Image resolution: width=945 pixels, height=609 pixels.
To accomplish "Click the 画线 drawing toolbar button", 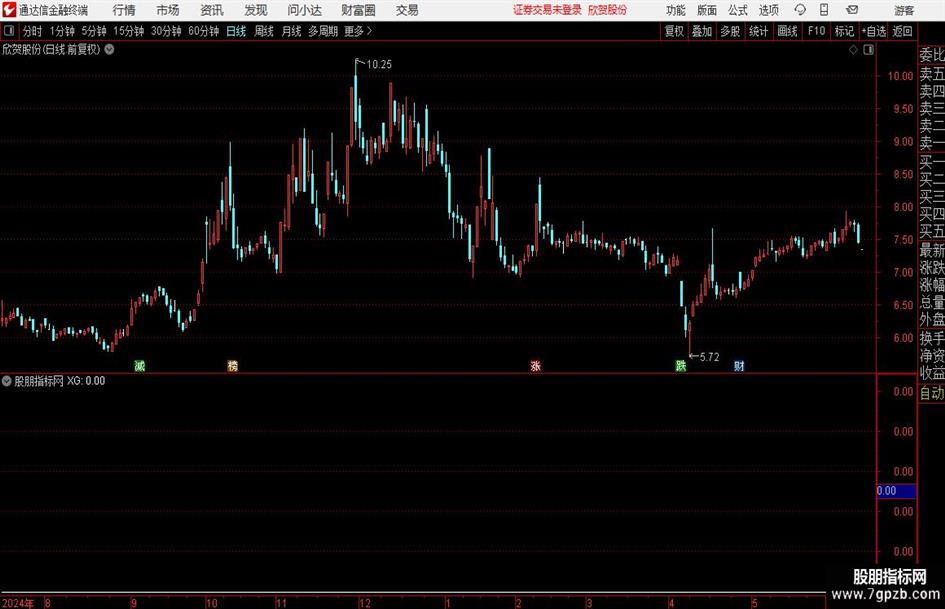I will coord(787,31).
